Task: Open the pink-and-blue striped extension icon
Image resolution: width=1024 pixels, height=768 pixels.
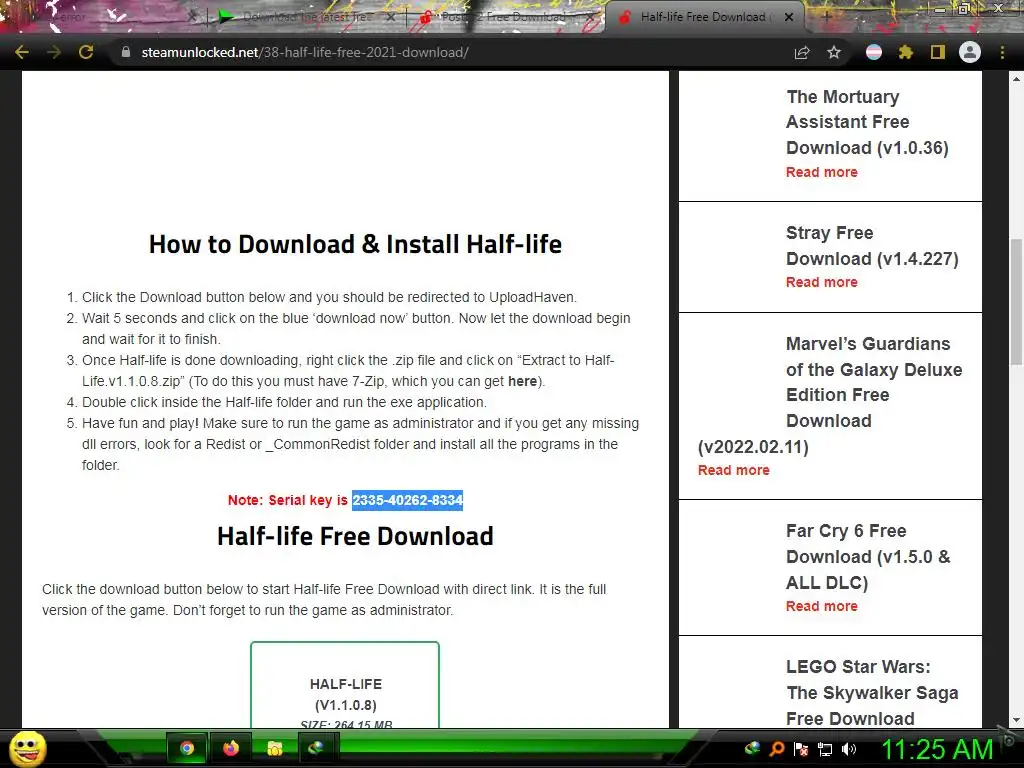Action: [874, 52]
